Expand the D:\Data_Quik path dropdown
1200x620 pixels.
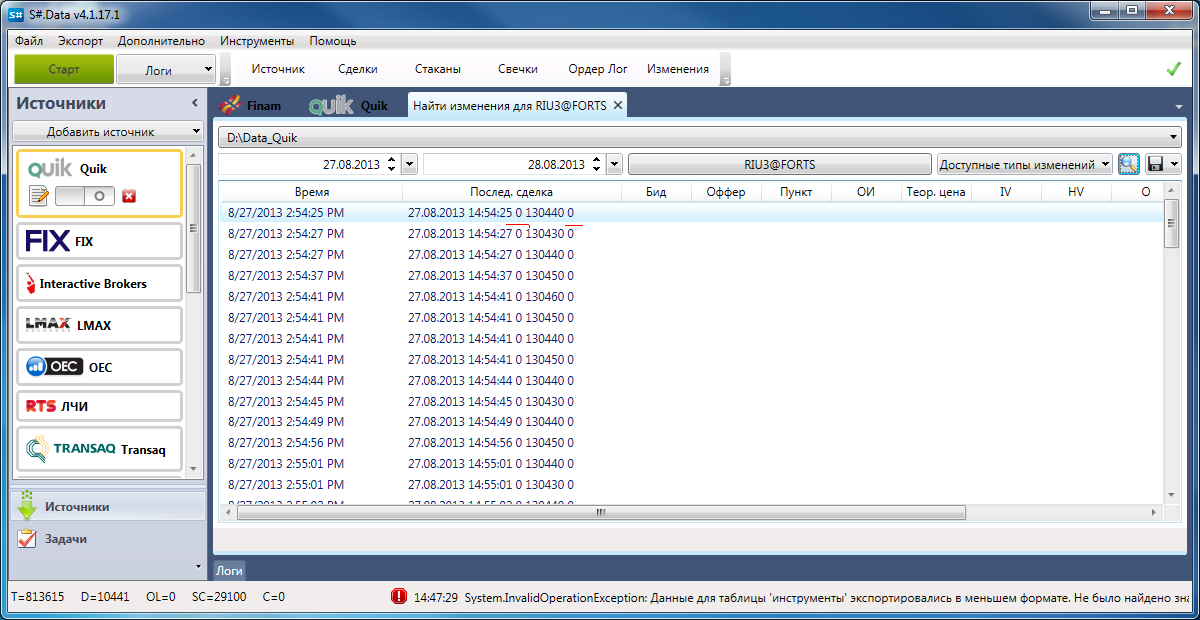click(1174, 138)
